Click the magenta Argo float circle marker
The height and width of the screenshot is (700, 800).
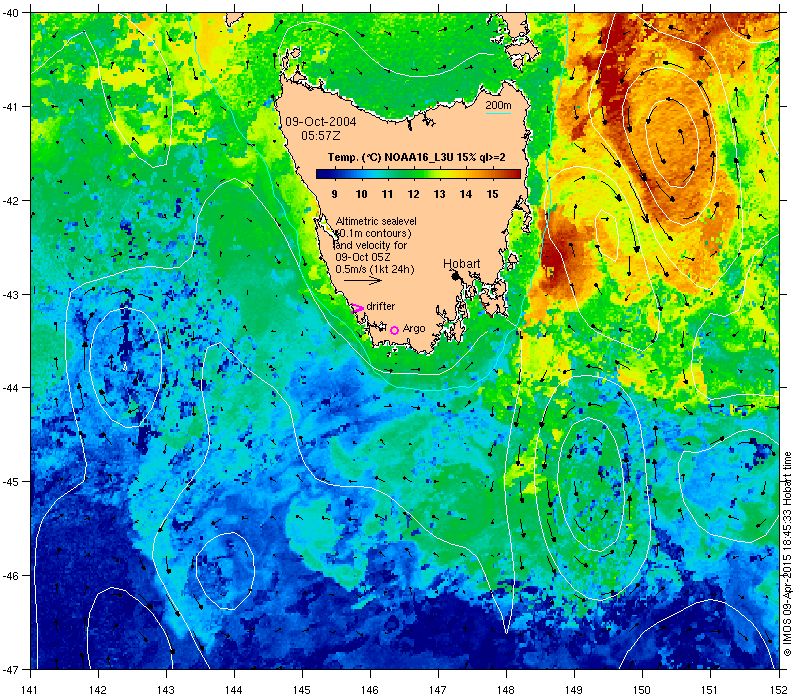(394, 330)
